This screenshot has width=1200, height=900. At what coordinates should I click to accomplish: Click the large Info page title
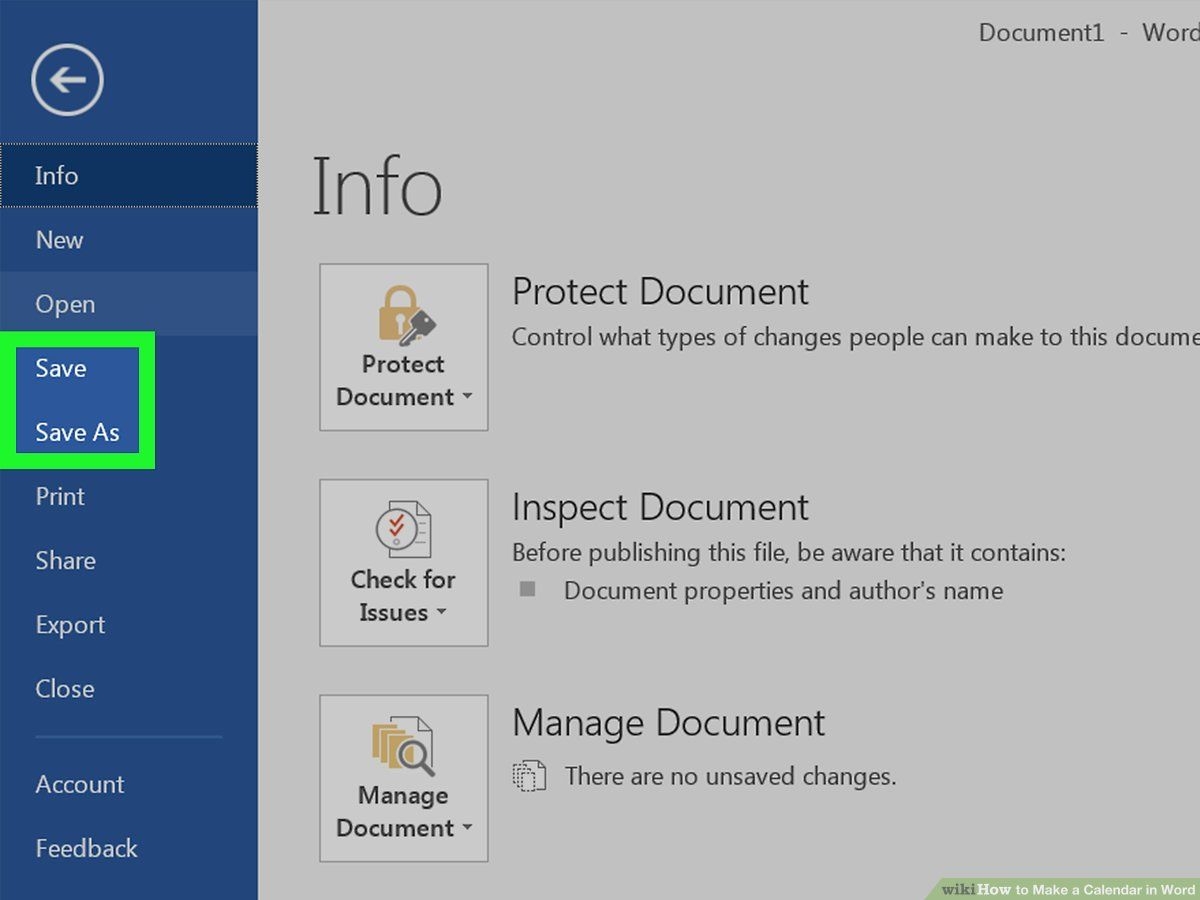(x=377, y=187)
